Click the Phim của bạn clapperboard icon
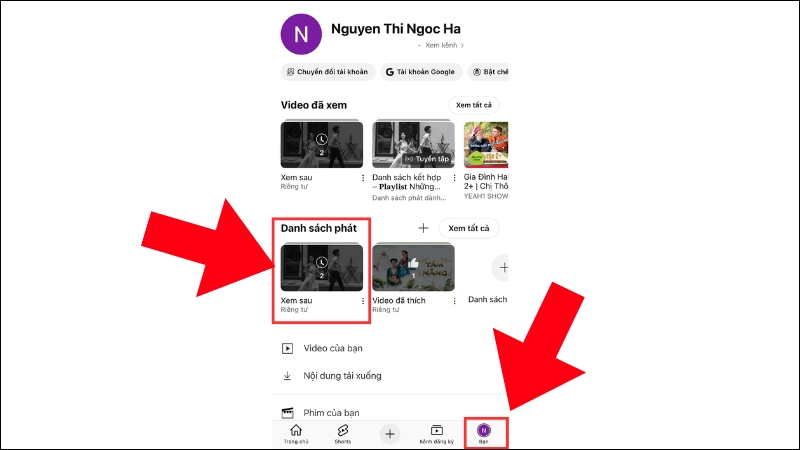 click(287, 412)
